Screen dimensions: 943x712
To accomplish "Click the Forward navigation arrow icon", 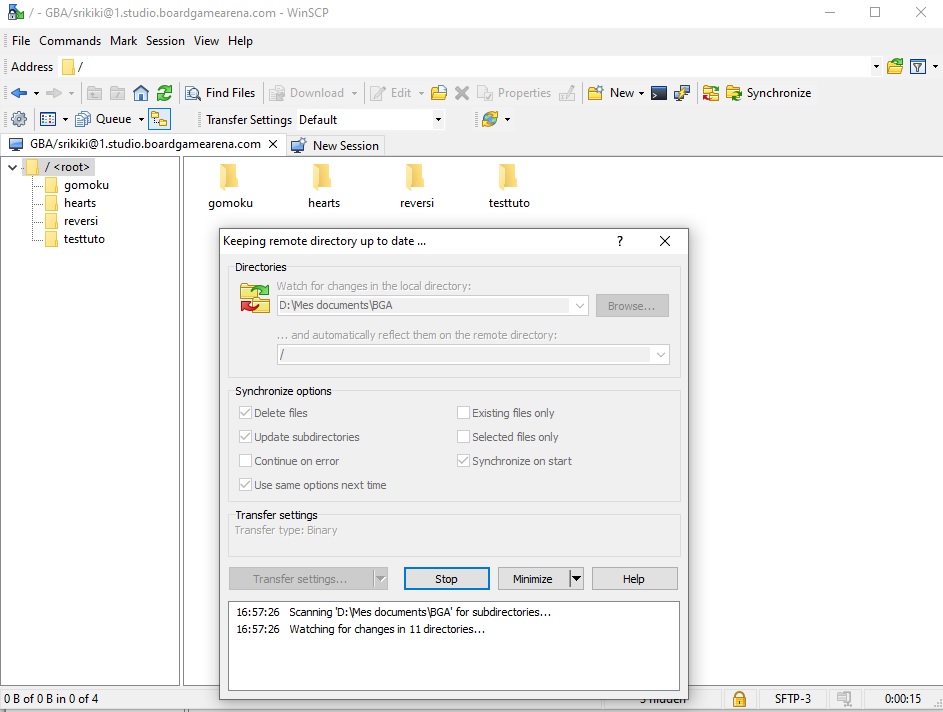I will coord(54,93).
